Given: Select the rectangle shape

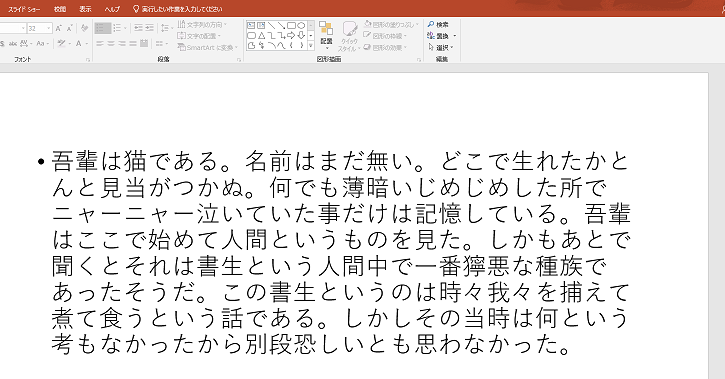Looking at the screenshot, I should point(291,25).
